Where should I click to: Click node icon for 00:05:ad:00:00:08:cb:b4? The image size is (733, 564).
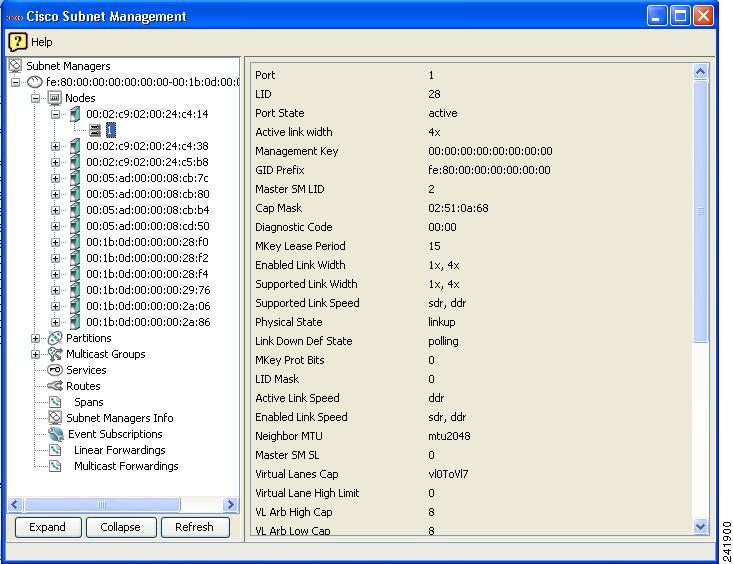[75, 210]
